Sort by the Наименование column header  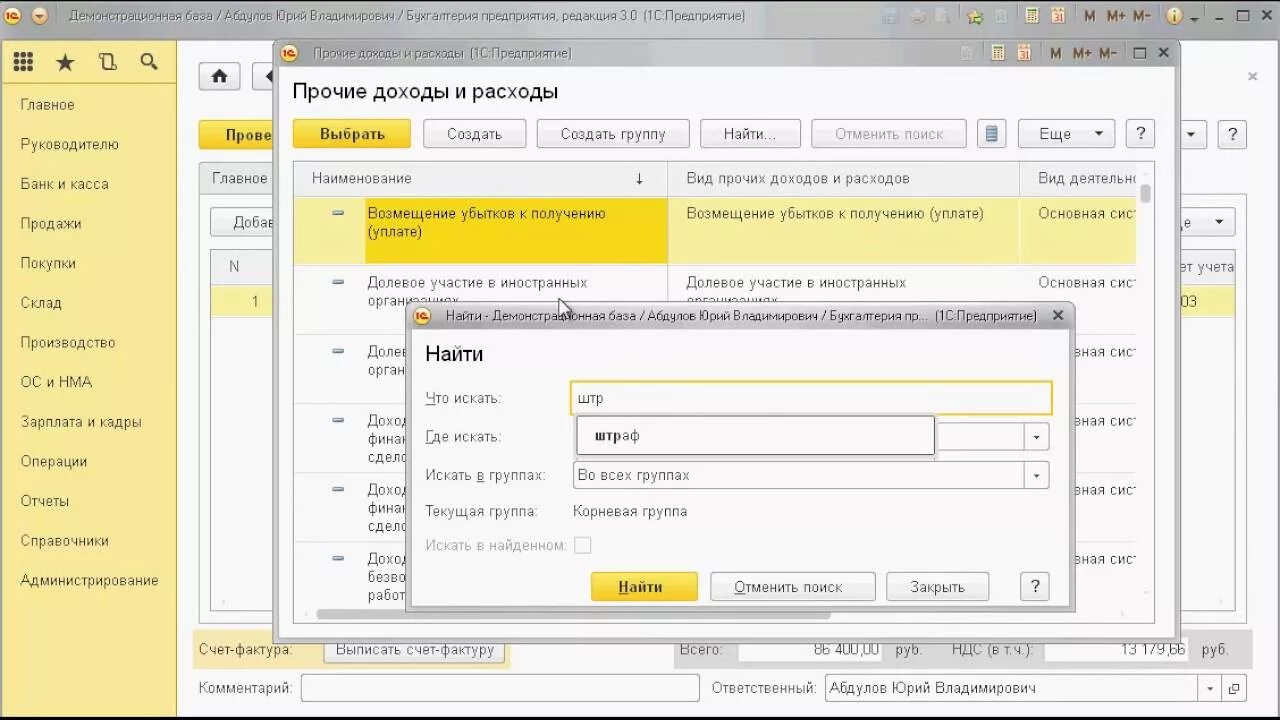[480, 178]
